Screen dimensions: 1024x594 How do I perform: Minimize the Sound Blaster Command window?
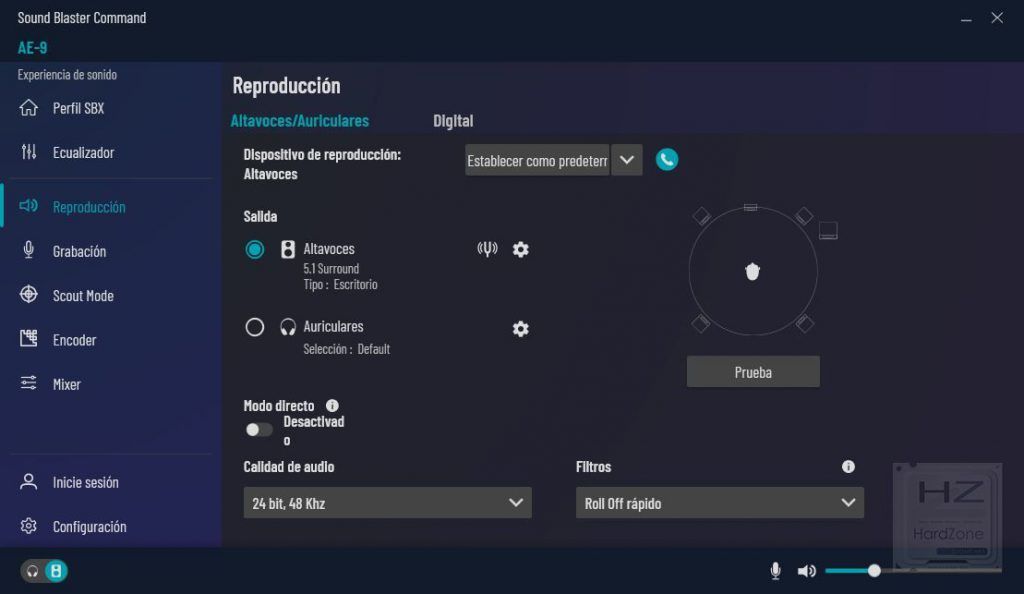(x=966, y=18)
